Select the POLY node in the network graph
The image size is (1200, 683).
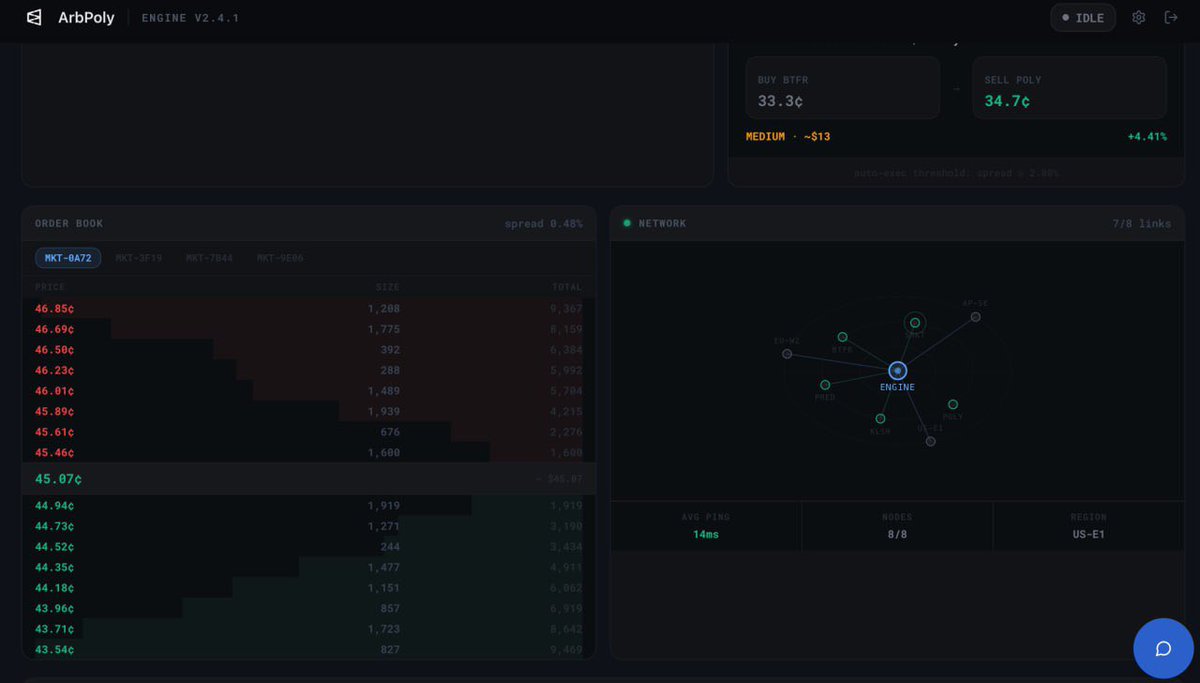[953, 404]
